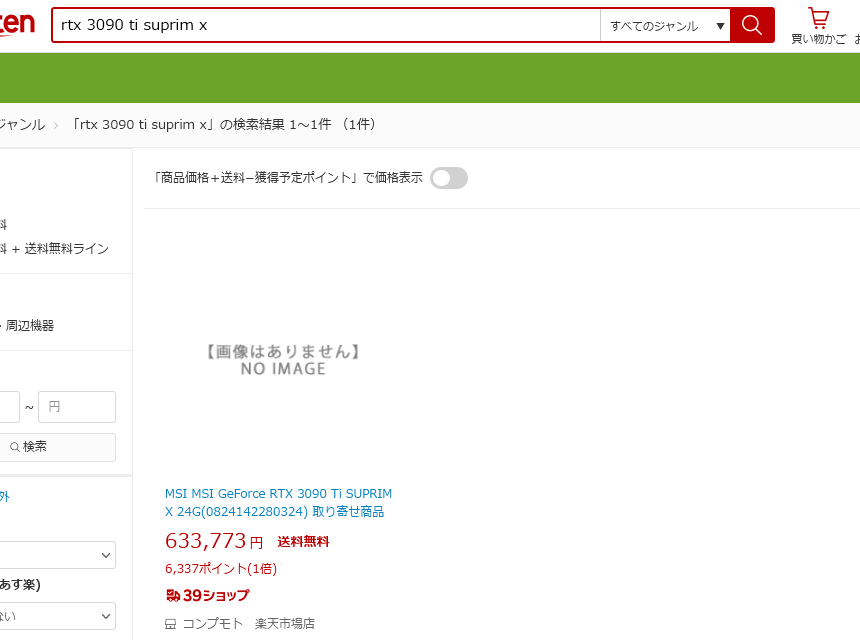Click the 39ショップ truck badge
Screen dimensions: 860x640
(x=207, y=595)
